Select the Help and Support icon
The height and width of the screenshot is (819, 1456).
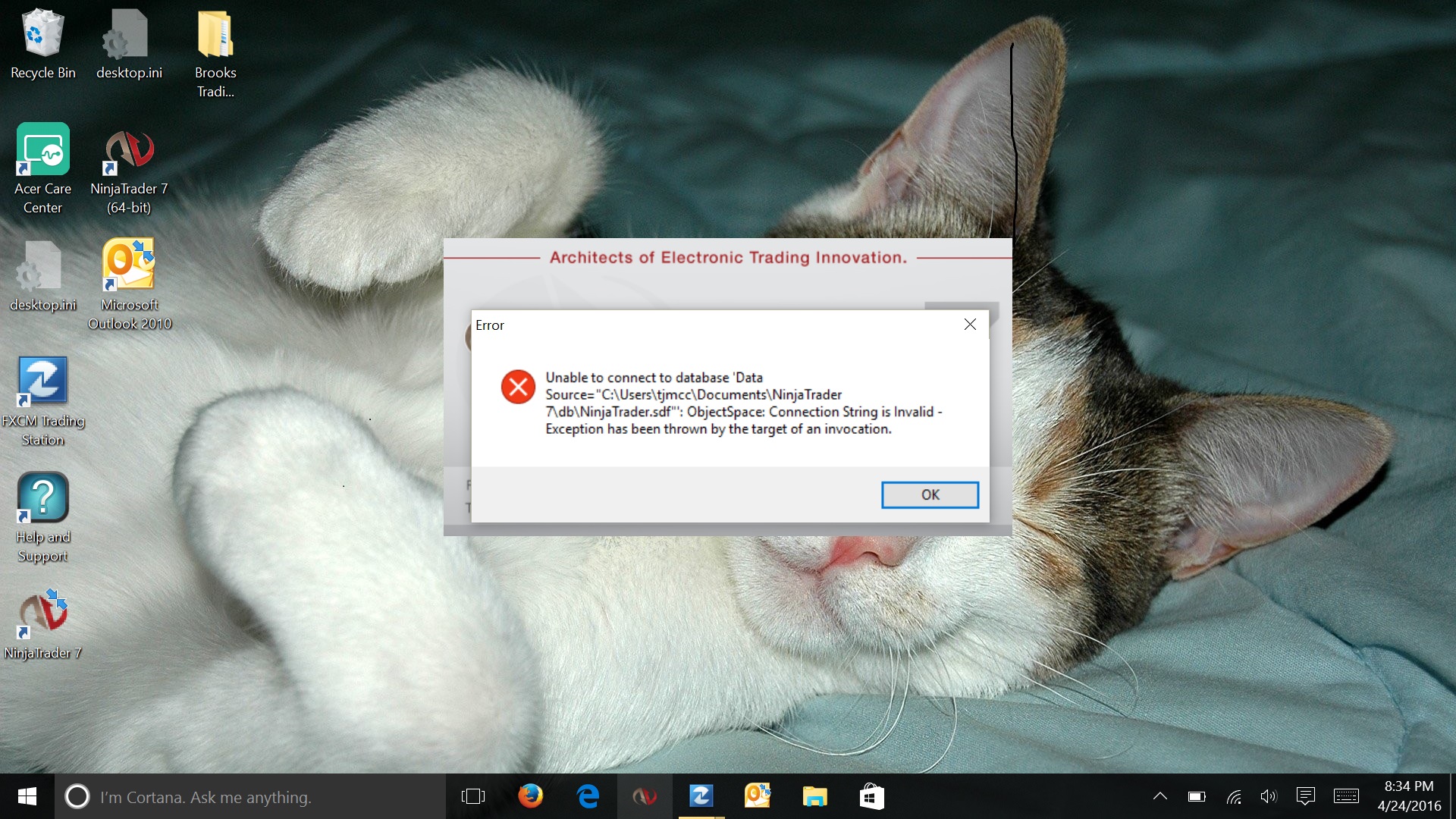pyautogui.click(x=42, y=516)
